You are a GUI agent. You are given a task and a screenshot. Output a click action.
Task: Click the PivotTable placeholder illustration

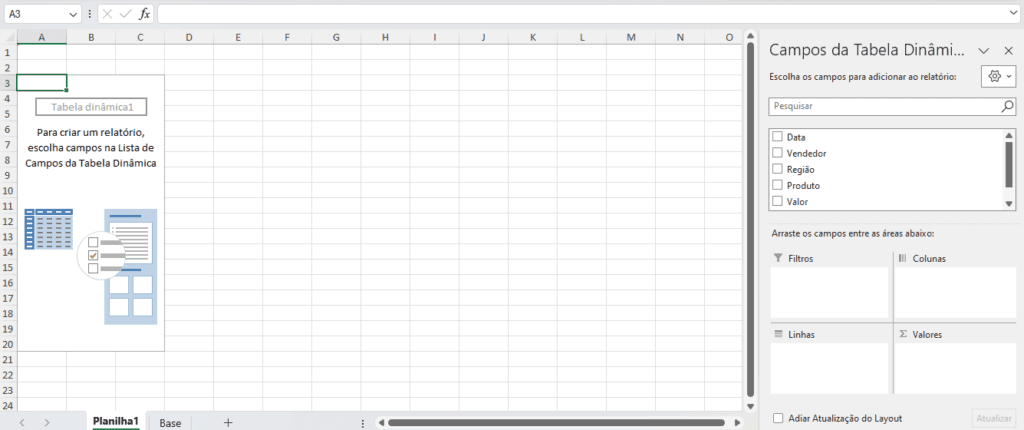(91, 267)
